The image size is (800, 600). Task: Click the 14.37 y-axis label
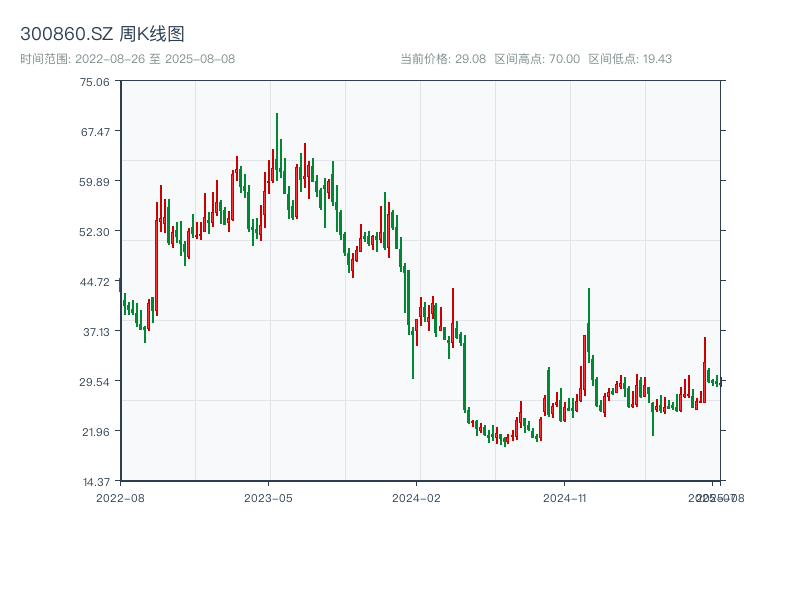point(95,482)
